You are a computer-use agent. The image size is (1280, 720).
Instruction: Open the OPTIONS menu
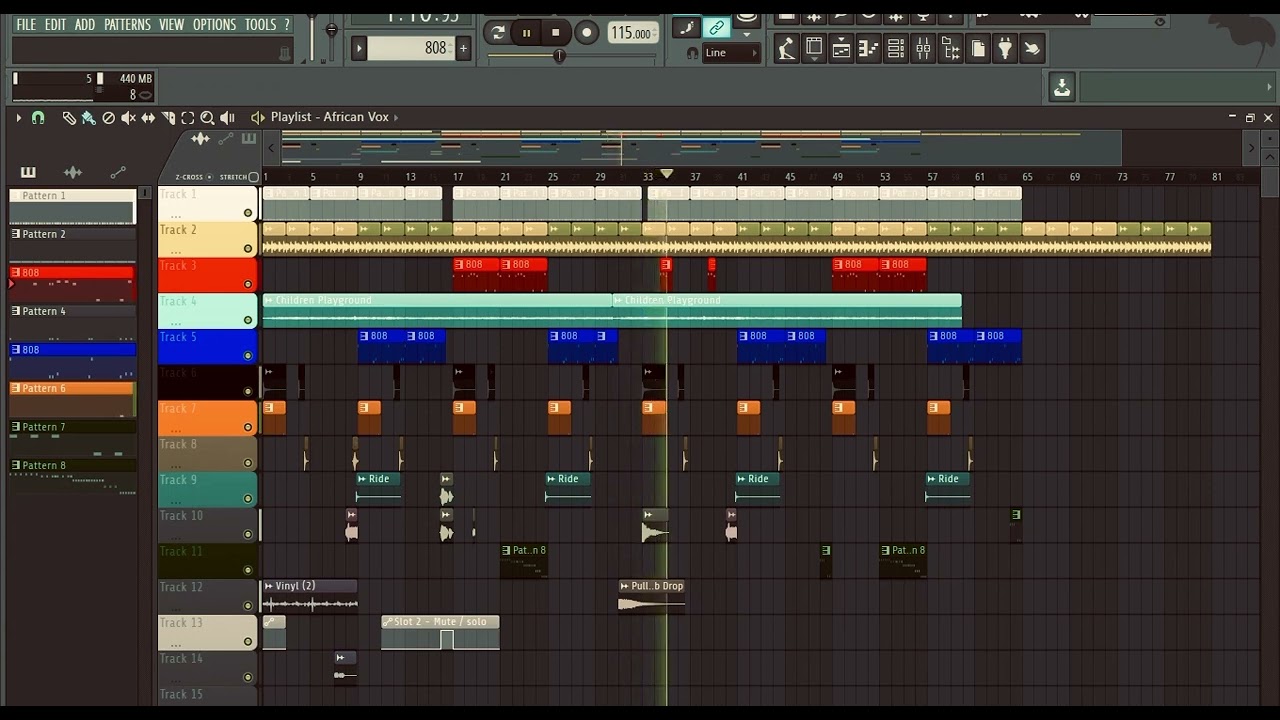pos(215,25)
